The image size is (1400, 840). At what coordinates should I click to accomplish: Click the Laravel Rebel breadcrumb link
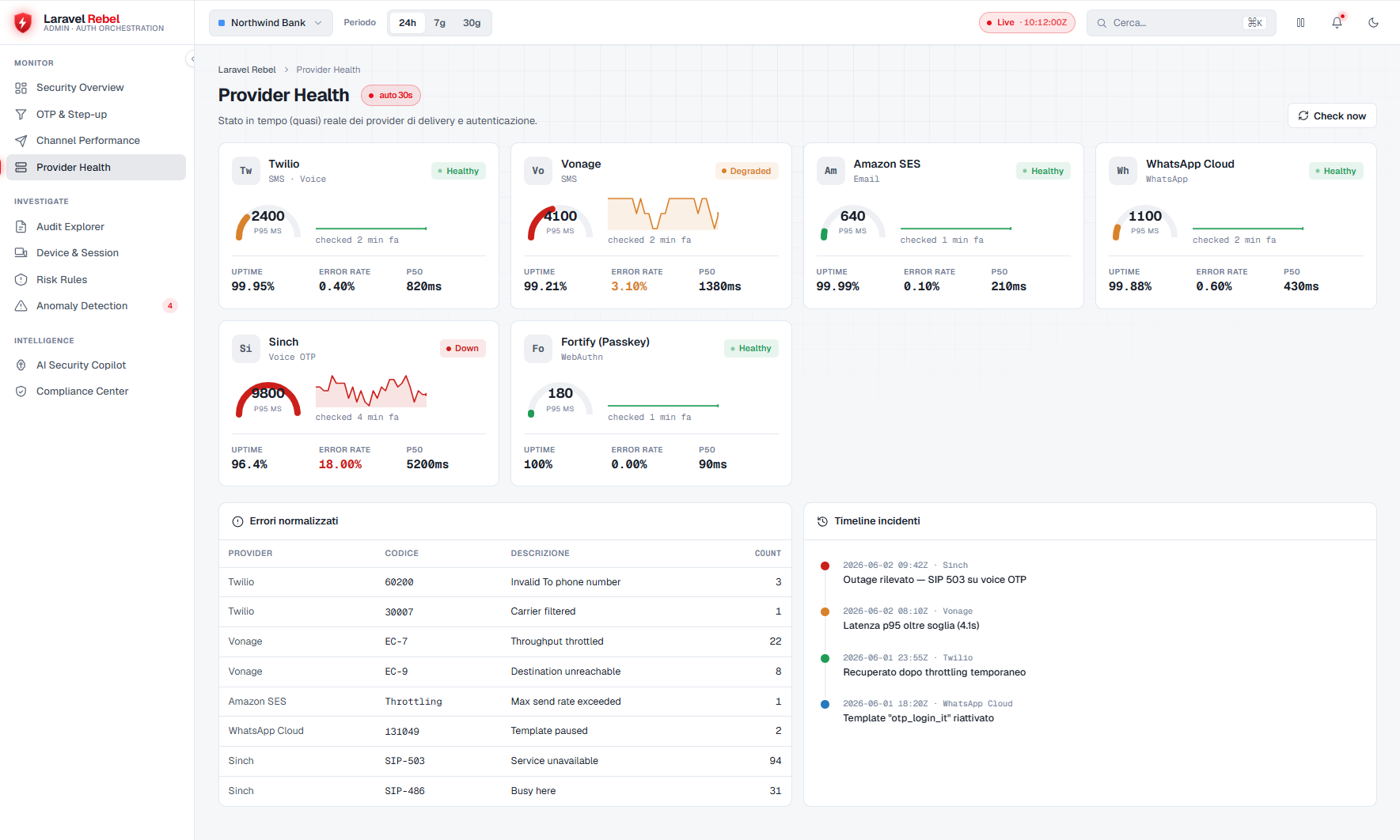point(247,70)
